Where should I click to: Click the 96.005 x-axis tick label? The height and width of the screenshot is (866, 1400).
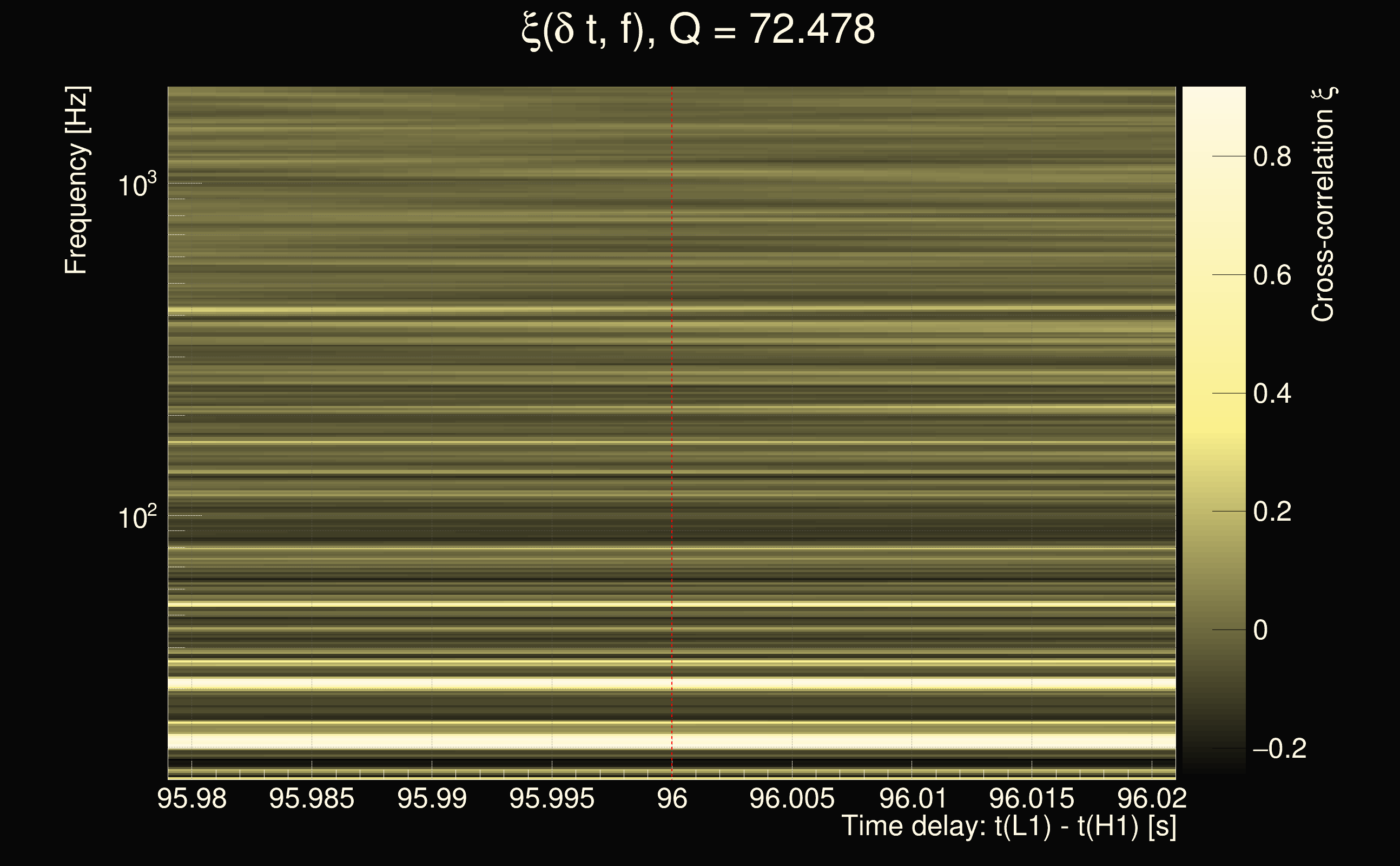point(791,799)
